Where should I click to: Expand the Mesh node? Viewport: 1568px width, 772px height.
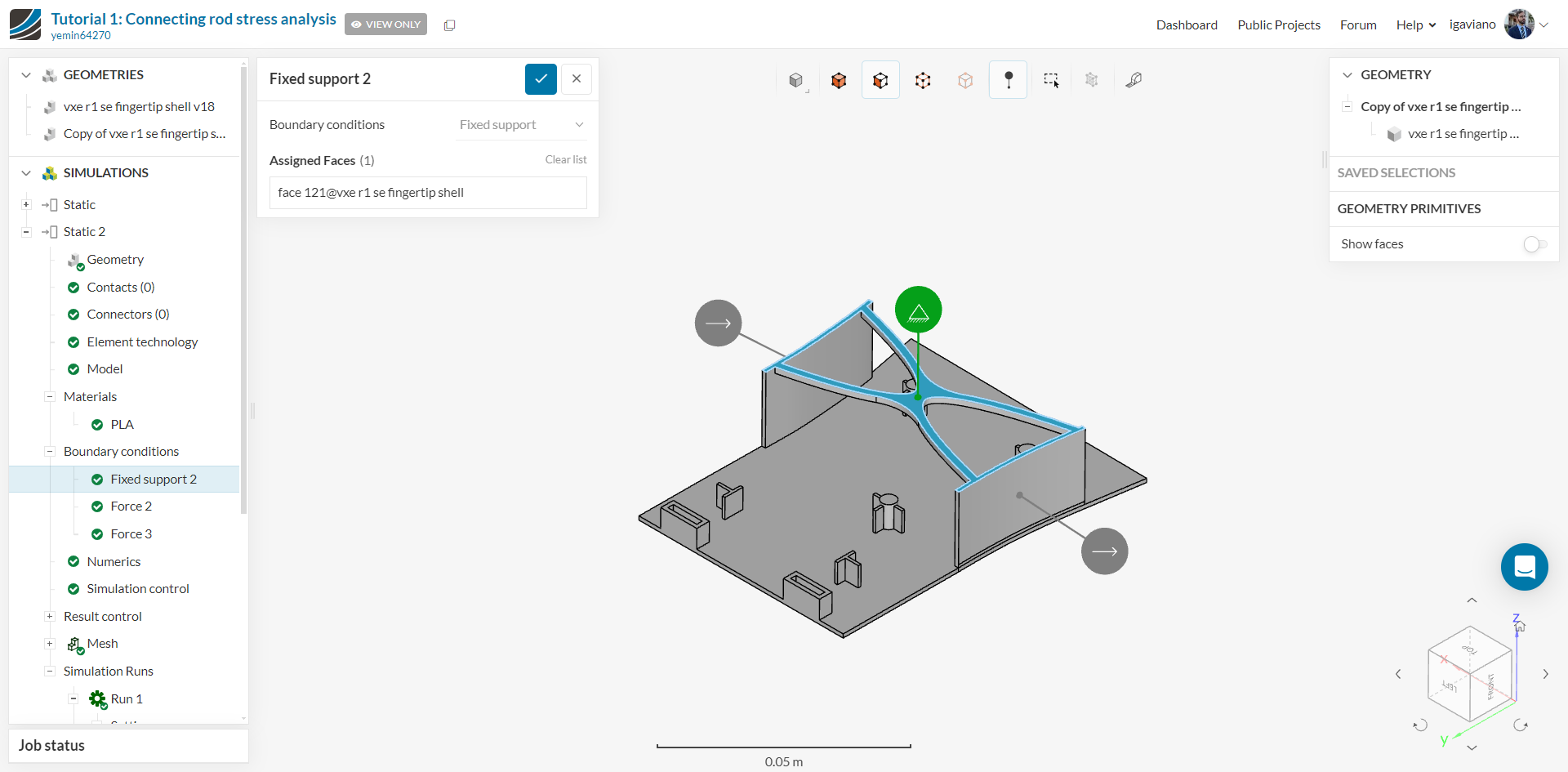(x=50, y=644)
